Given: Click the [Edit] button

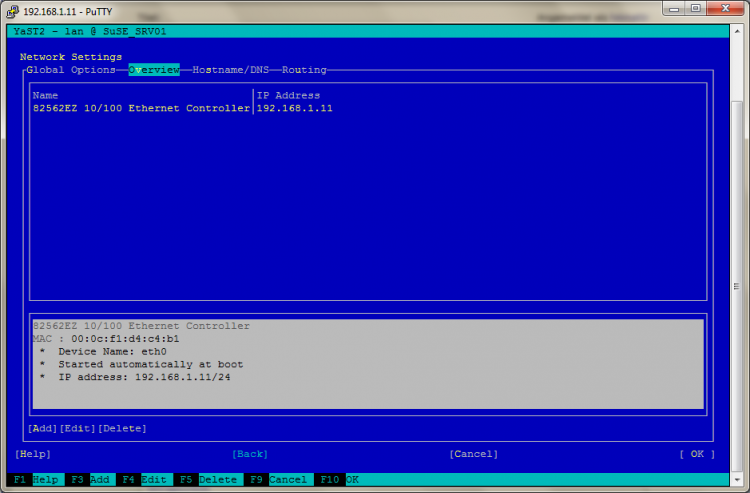Looking at the screenshot, I should tap(77, 428).
